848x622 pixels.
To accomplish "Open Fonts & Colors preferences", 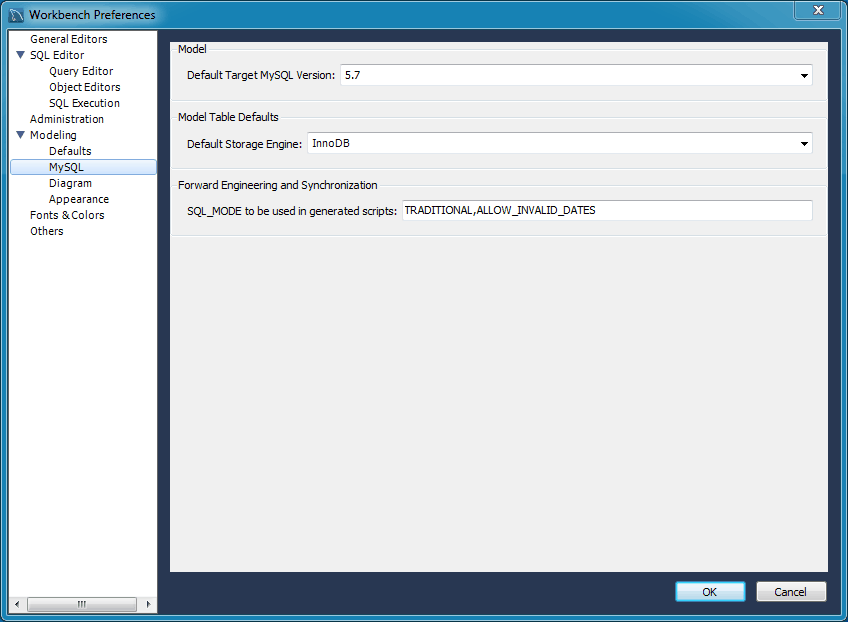I will click(67, 215).
